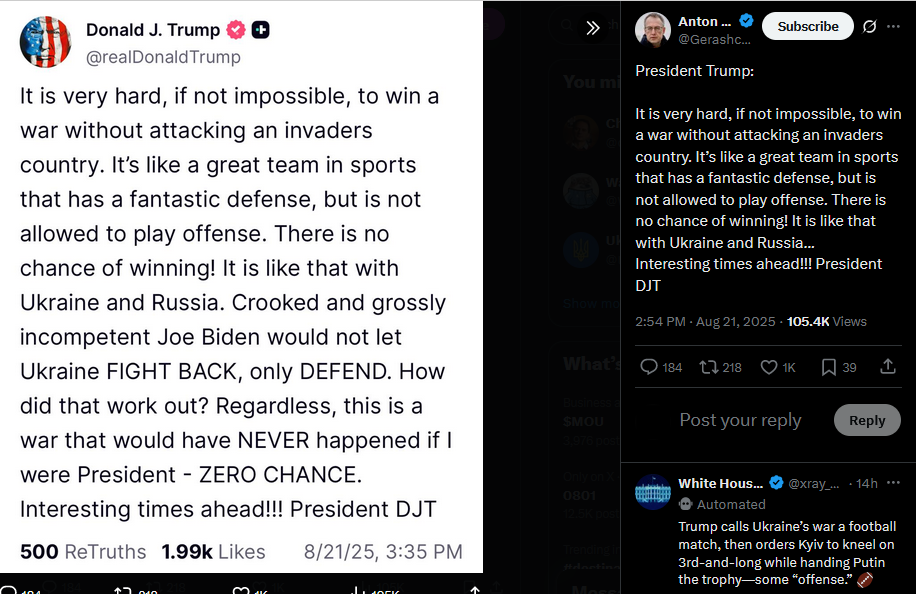The width and height of the screenshot is (916, 594).
Task: Click the gray Reply button
Action: 867,420
